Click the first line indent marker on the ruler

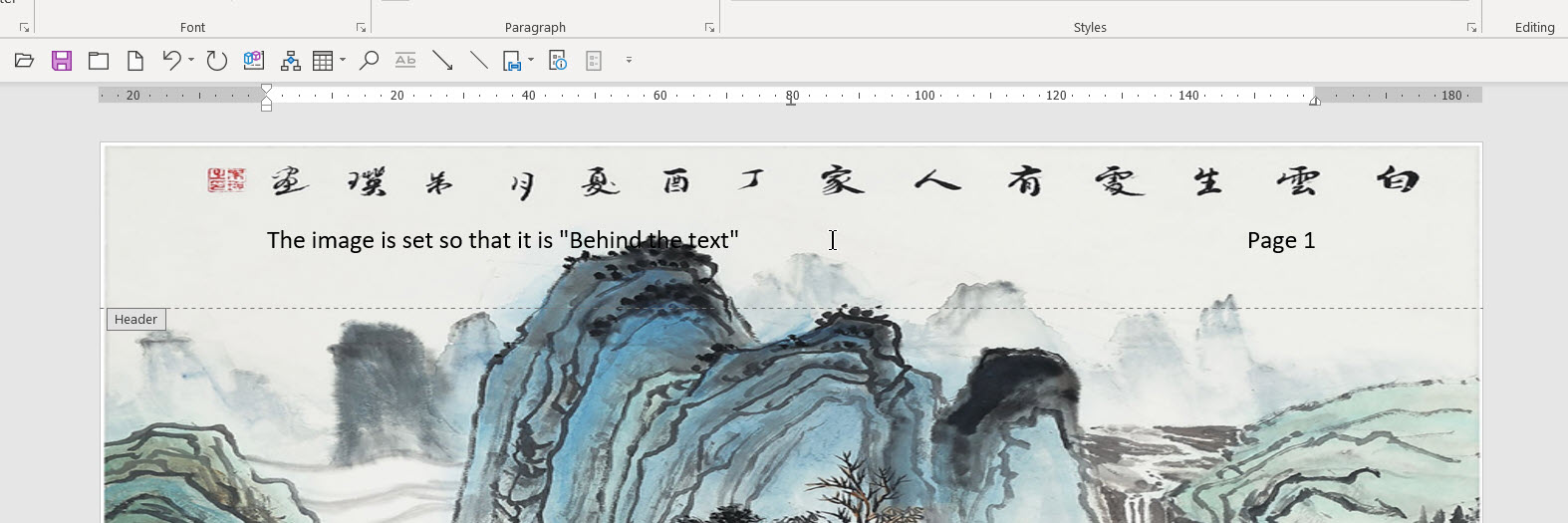(x=266, y=90)
